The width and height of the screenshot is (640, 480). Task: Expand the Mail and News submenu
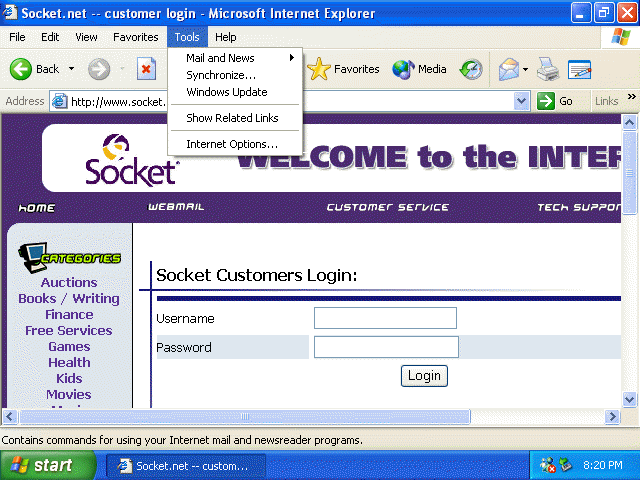pyautogui.click(x=235, y=58)
